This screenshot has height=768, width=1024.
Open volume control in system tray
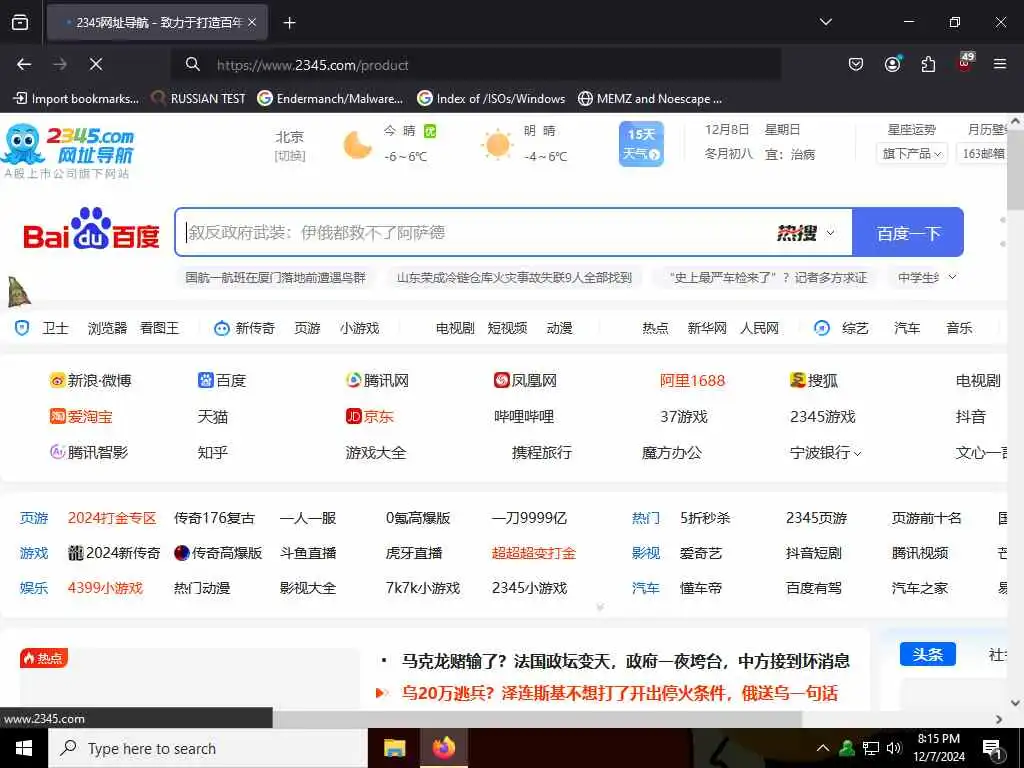click(x=894, y=748)
